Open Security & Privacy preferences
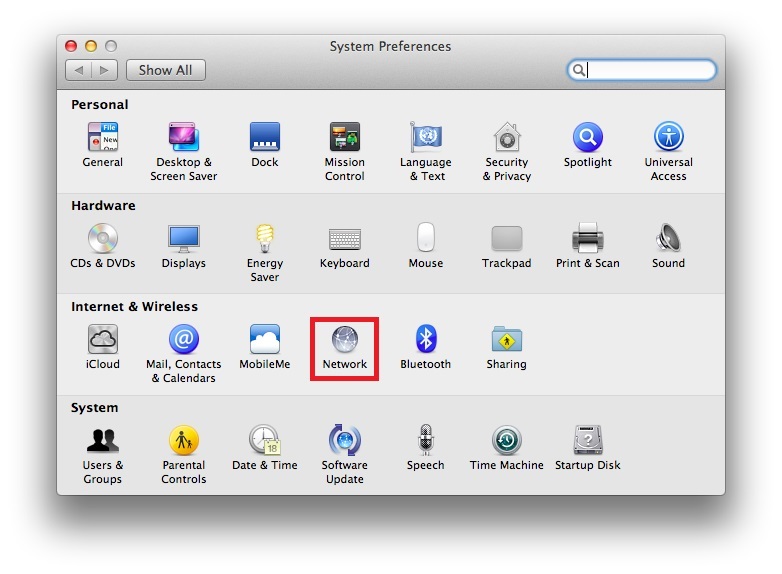Screen dimensions: 782x574 tap(506, 138)
